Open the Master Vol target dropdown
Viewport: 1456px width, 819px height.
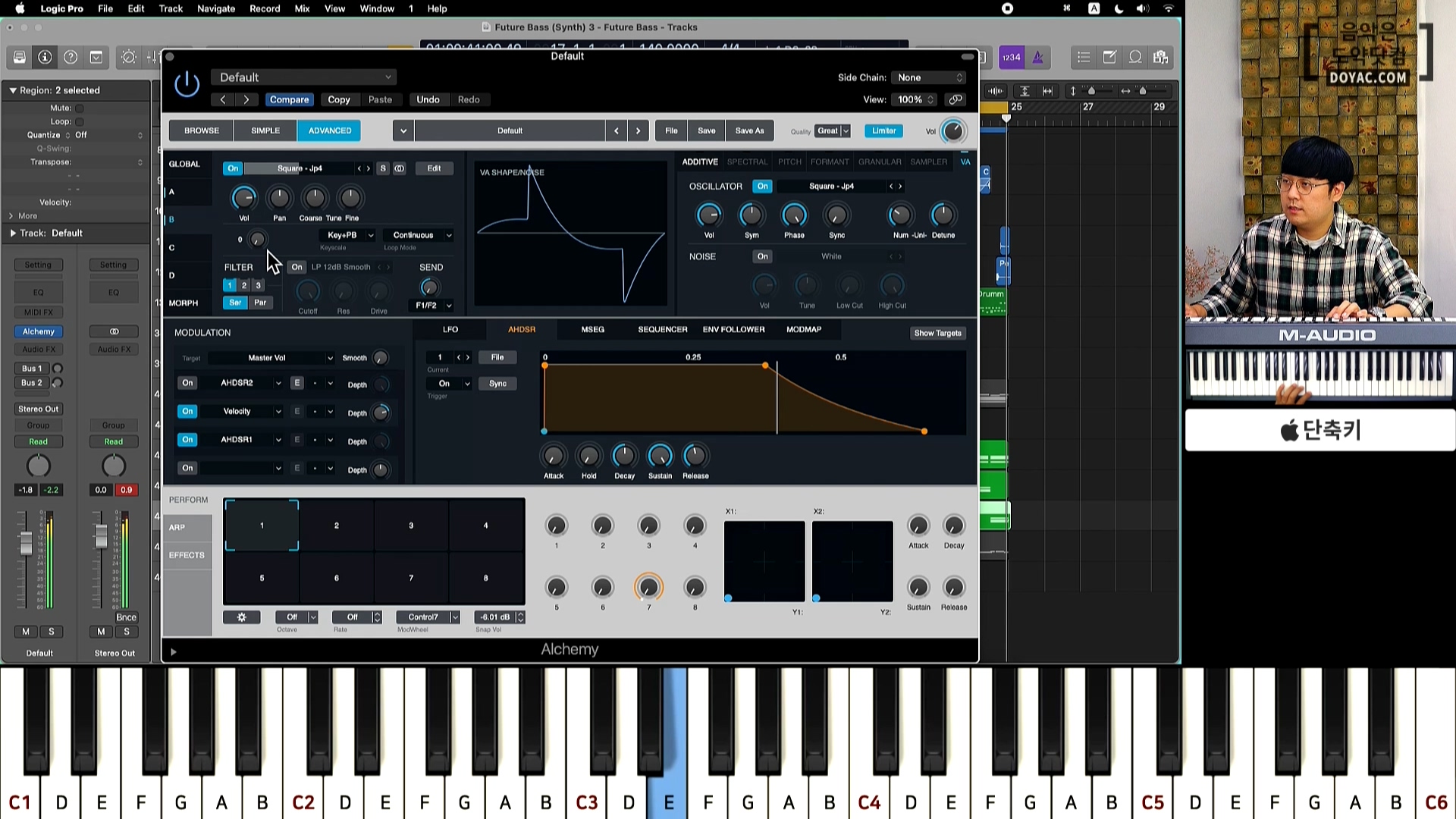coord(272,358)
